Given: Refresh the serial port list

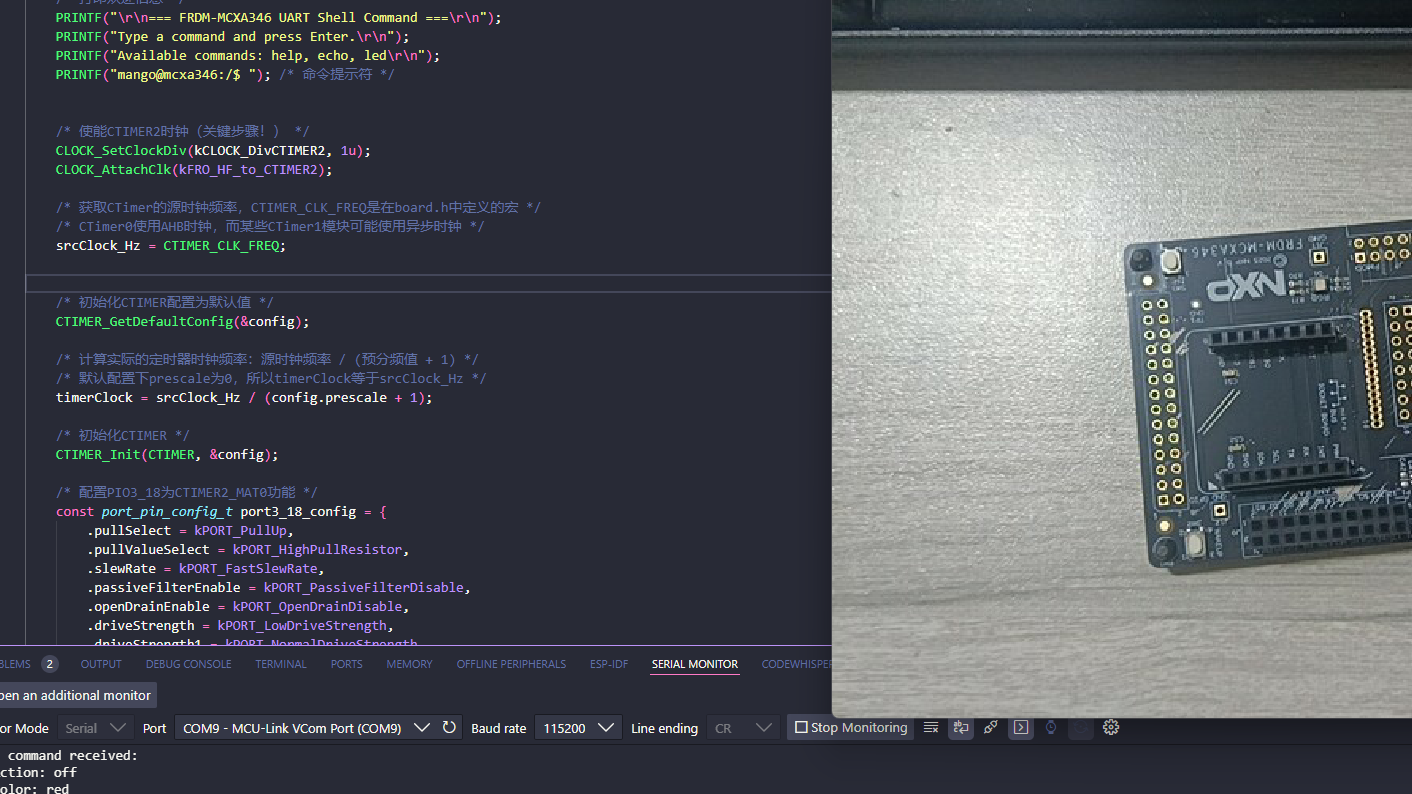Looking at the screenshot, I should click(x=449, y=728).
